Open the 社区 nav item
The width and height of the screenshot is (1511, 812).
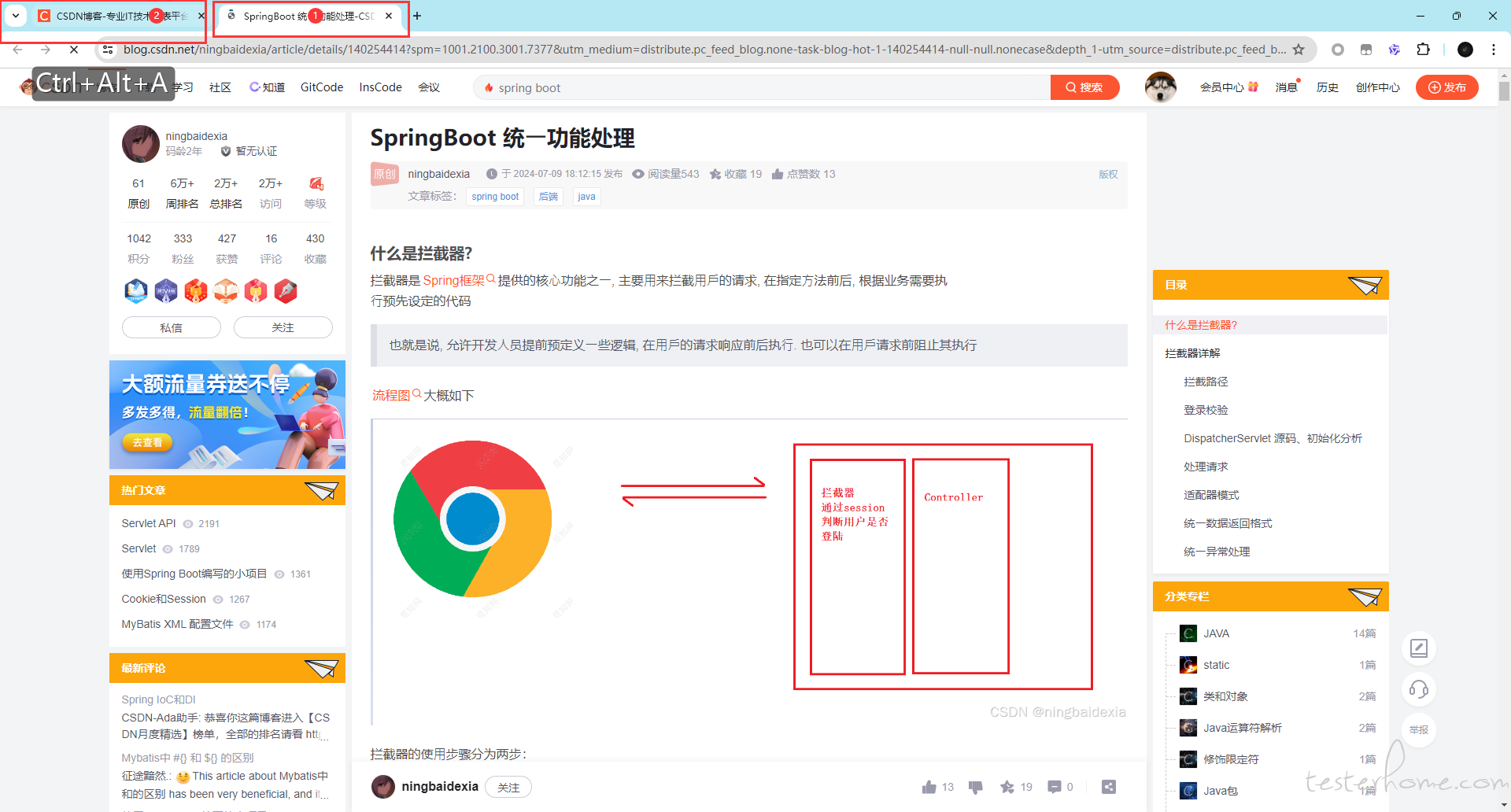[220, 87]
